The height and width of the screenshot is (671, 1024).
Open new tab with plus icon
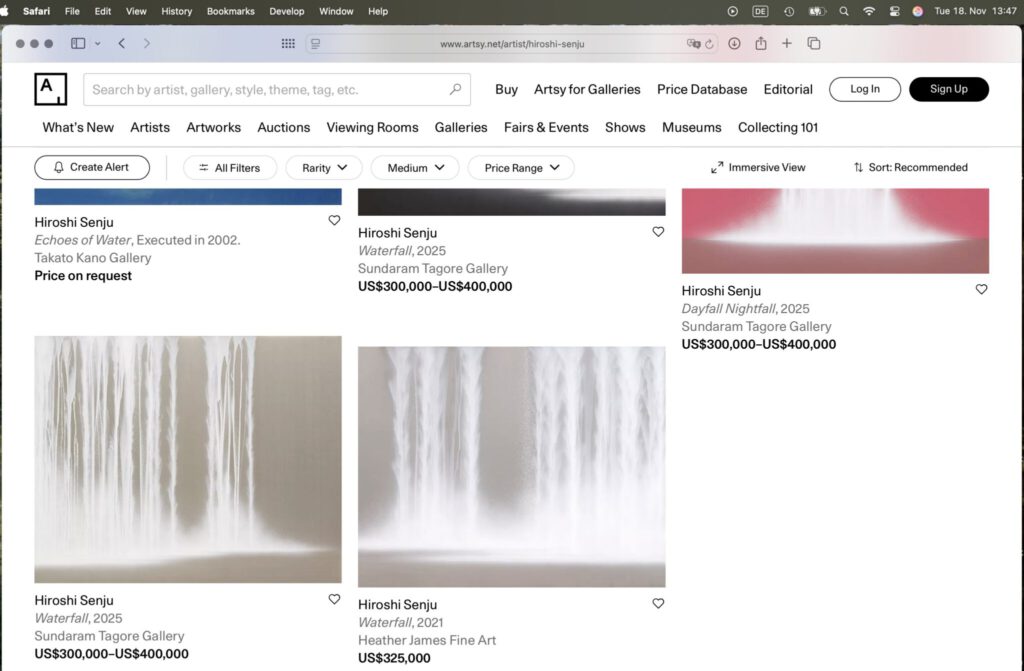tap(787, 44)
